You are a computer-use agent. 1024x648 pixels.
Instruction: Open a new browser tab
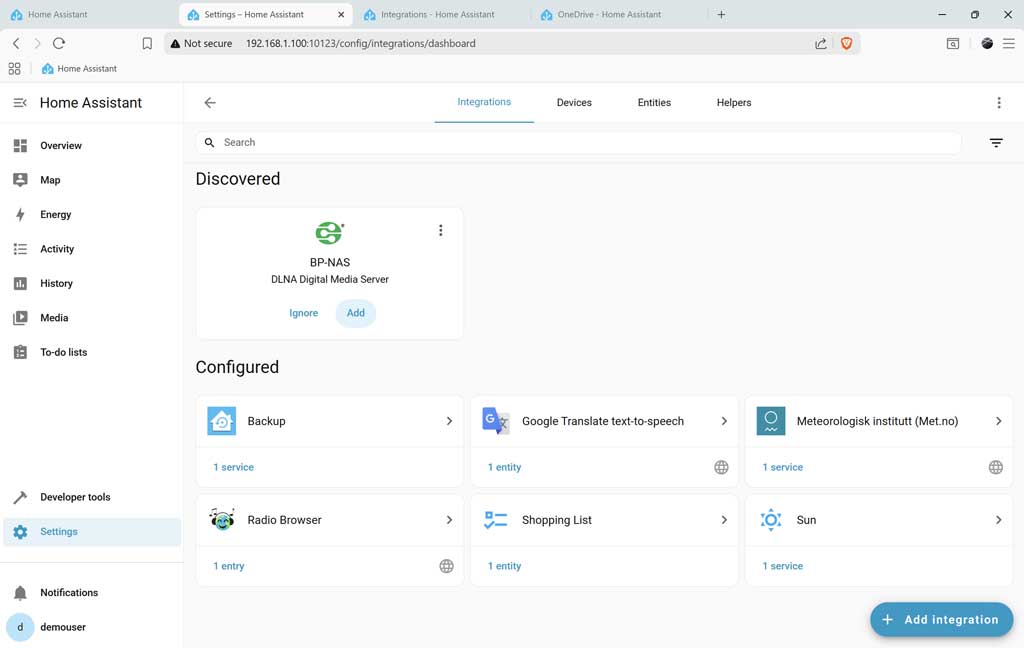point(721,14)
